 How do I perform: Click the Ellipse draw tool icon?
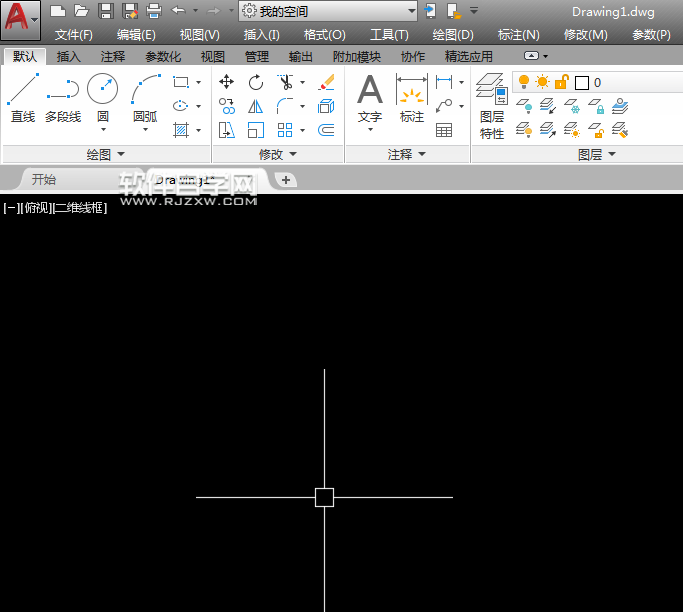[181, 106]
